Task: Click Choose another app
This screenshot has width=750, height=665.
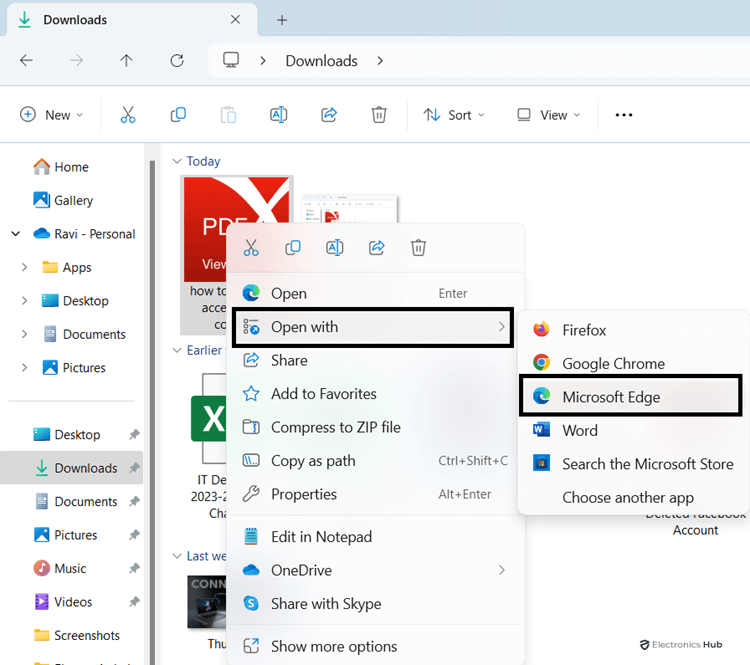Action: coord(633,498)
